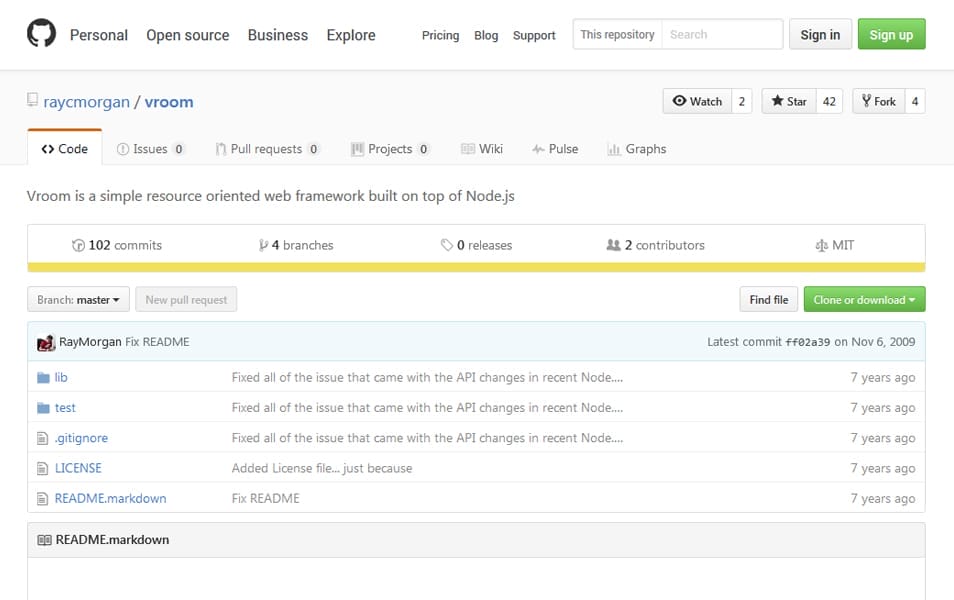Switch to the Issues tab
Screen dimensions: 954x600
click(x=150, y=149)
